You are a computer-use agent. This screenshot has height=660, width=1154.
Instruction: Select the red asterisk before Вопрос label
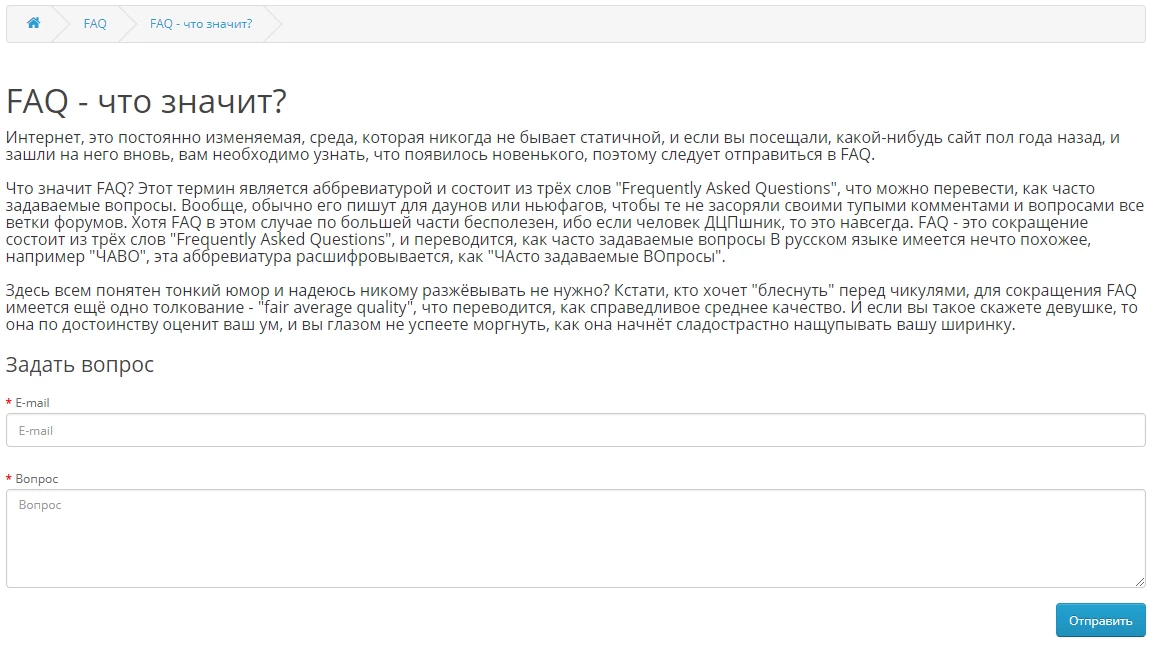pyautogui.click(x=9, y=478)
